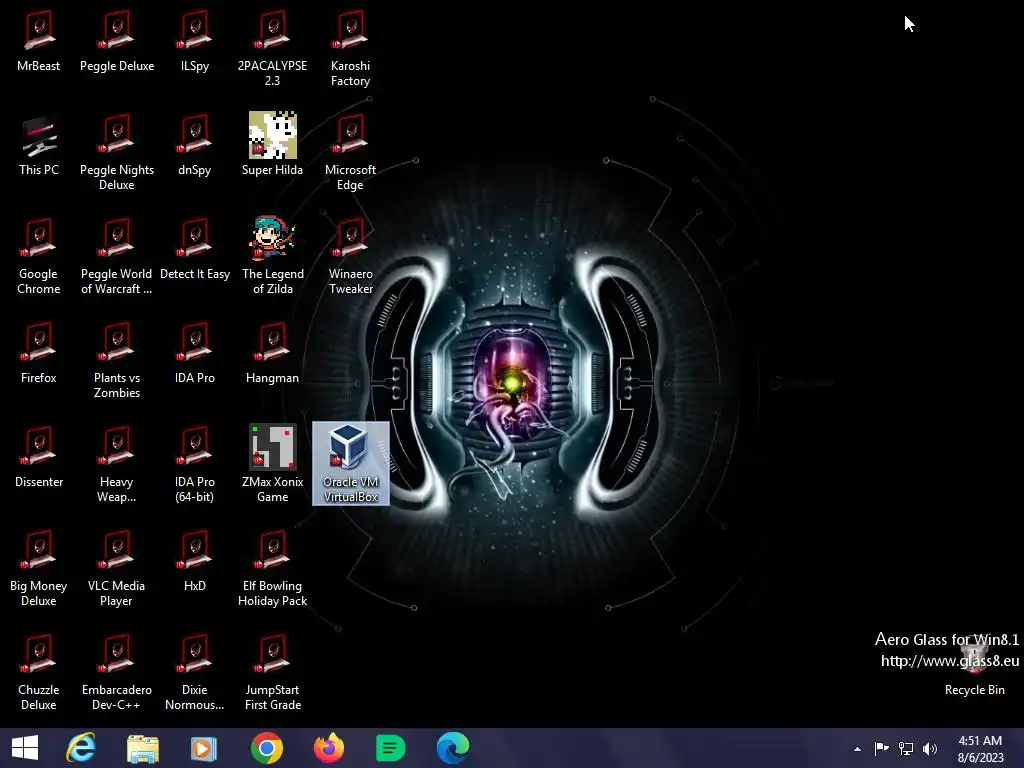Select the Detect It Easy icon

click(x=195, y=249)
